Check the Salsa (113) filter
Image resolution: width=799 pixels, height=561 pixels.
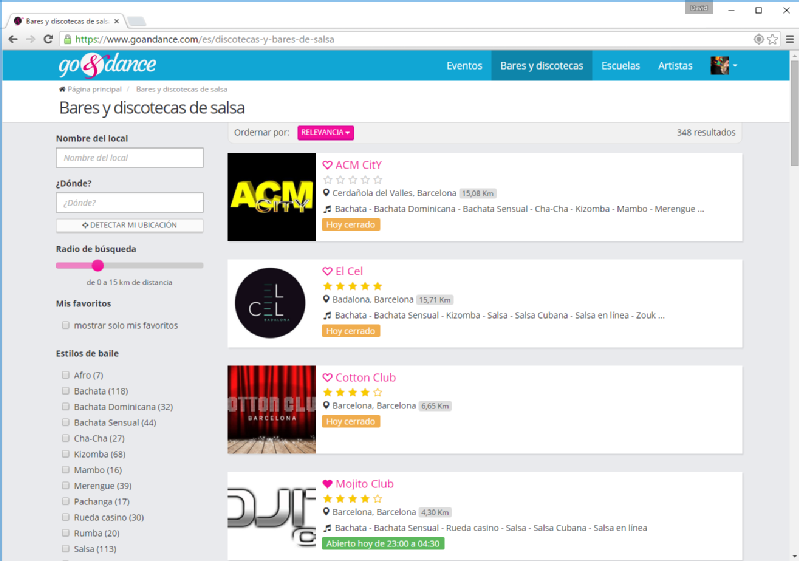coord(66,549)
